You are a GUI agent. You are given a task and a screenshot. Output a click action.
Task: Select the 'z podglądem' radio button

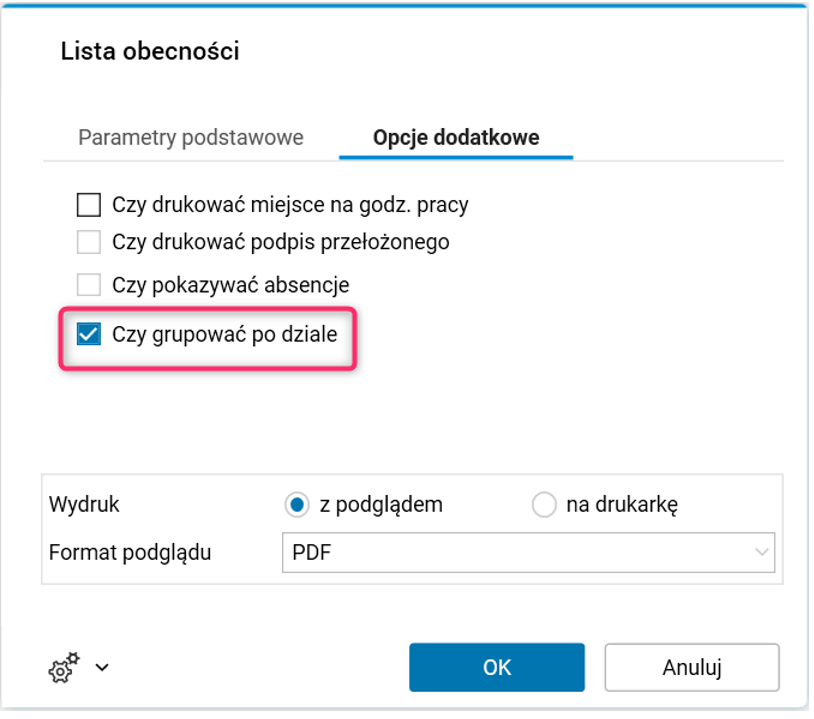[x=296, y=505]
